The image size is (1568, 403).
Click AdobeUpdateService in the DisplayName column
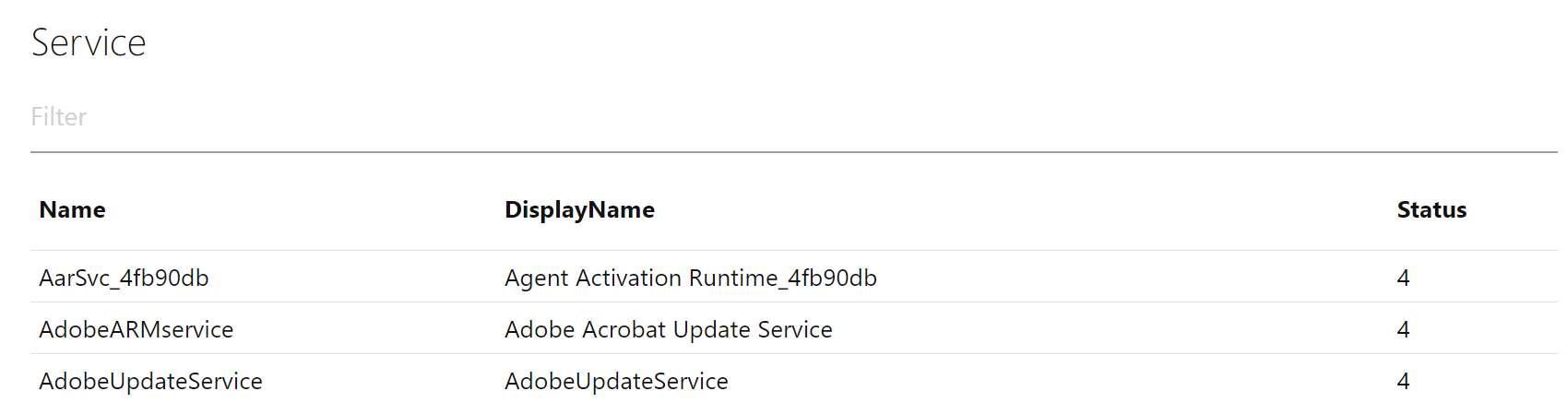pos(616,381)
